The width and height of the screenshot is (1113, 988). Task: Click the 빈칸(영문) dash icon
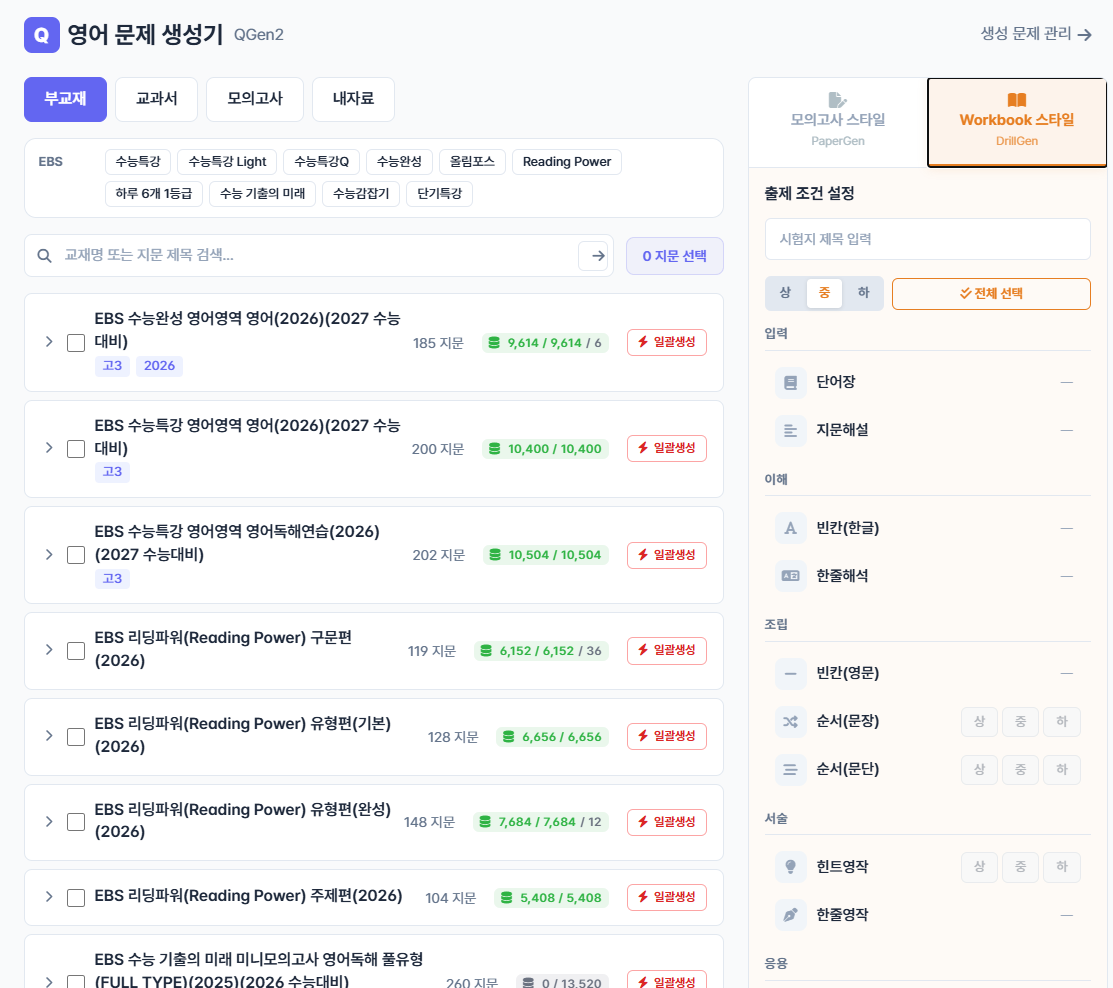790,674
